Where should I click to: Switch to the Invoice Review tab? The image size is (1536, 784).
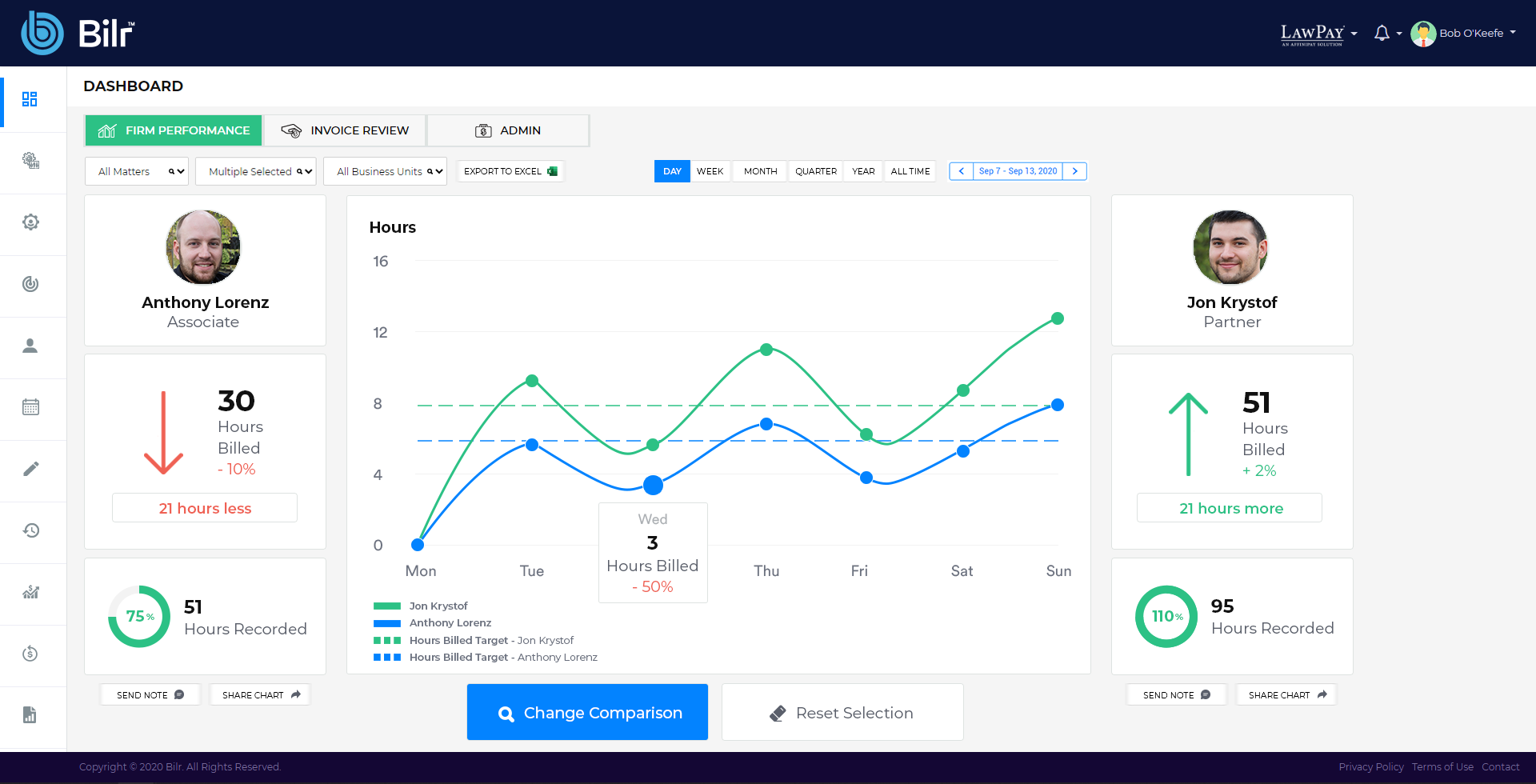tap(345, 130)
